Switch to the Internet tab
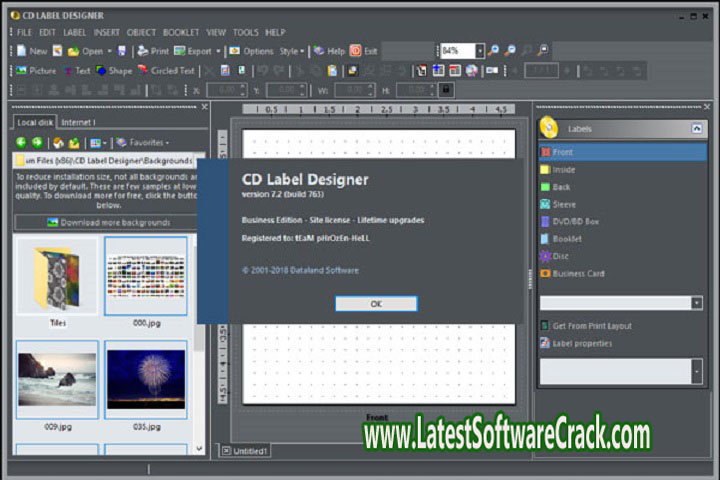 (x=78, y=123)
